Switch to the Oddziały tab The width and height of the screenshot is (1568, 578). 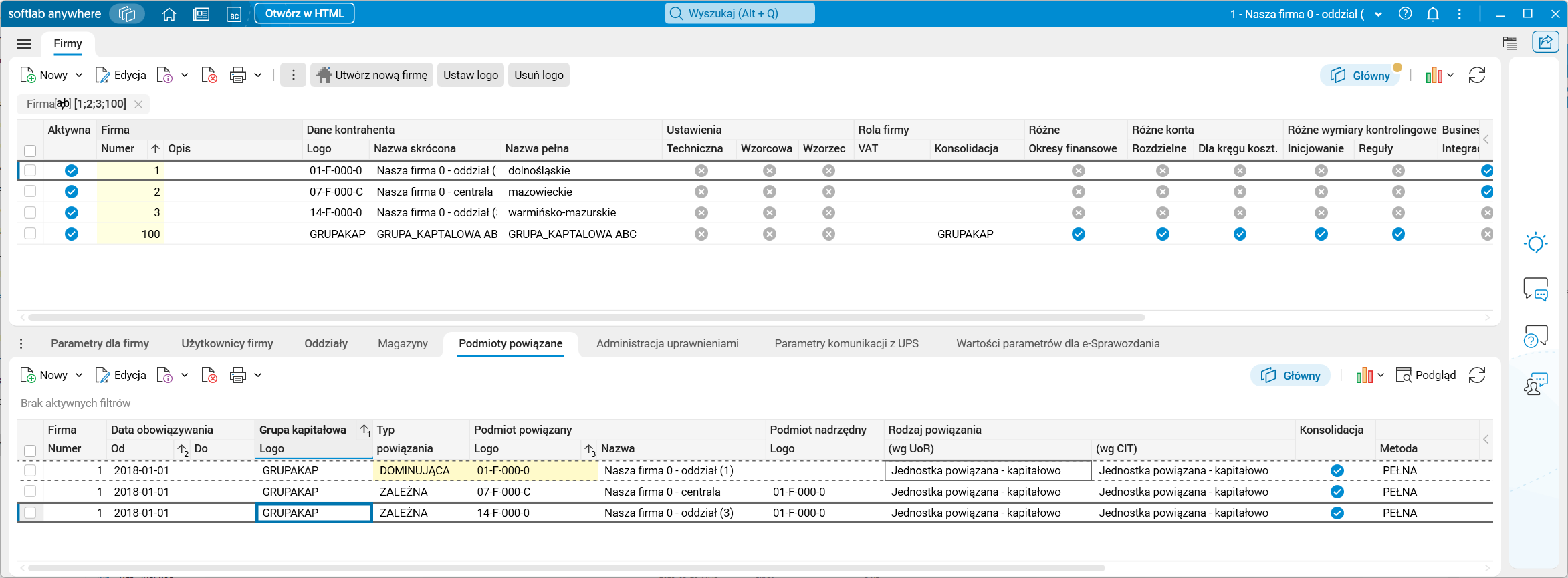pos(326,343)
